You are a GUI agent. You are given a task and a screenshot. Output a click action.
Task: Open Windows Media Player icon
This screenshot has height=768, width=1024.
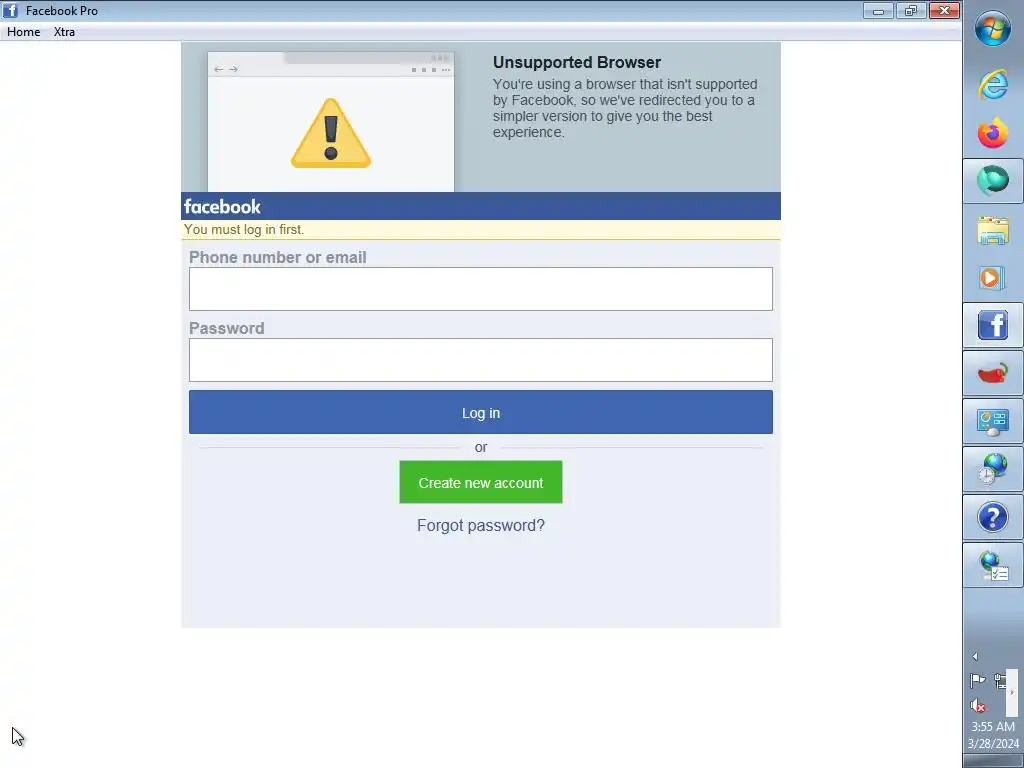coord(993,278)
